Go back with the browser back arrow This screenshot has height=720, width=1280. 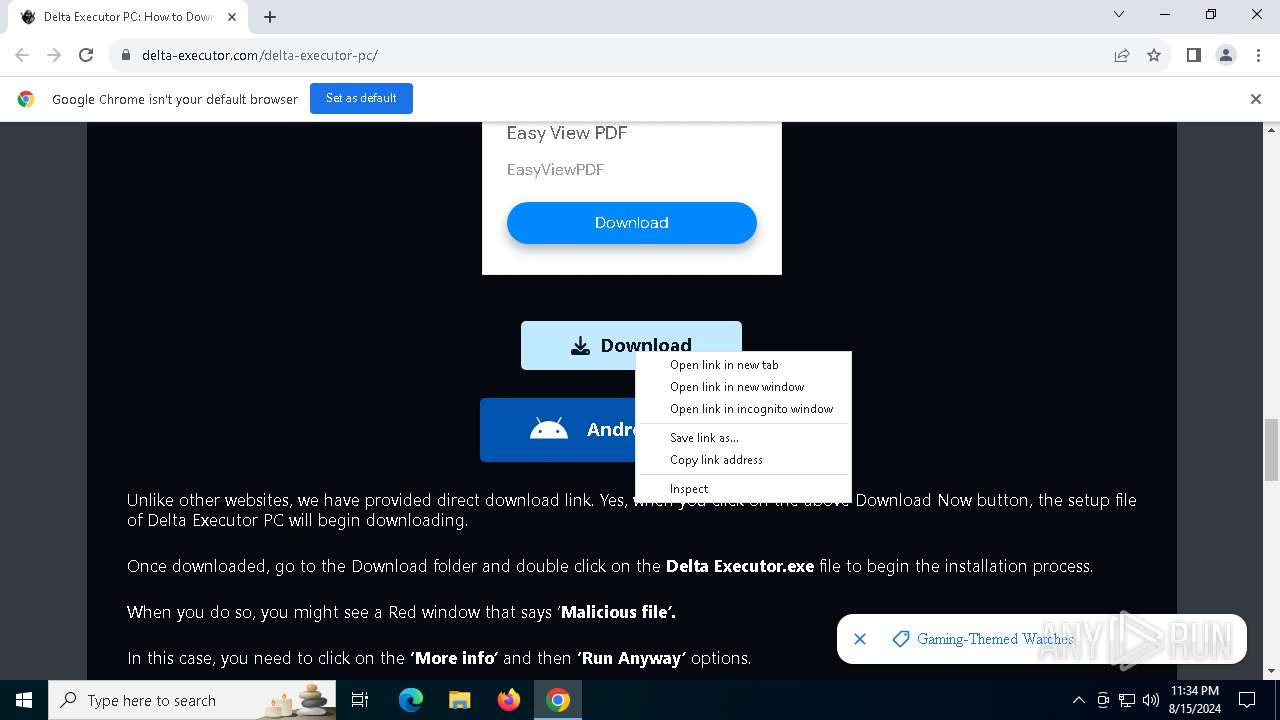22,55
